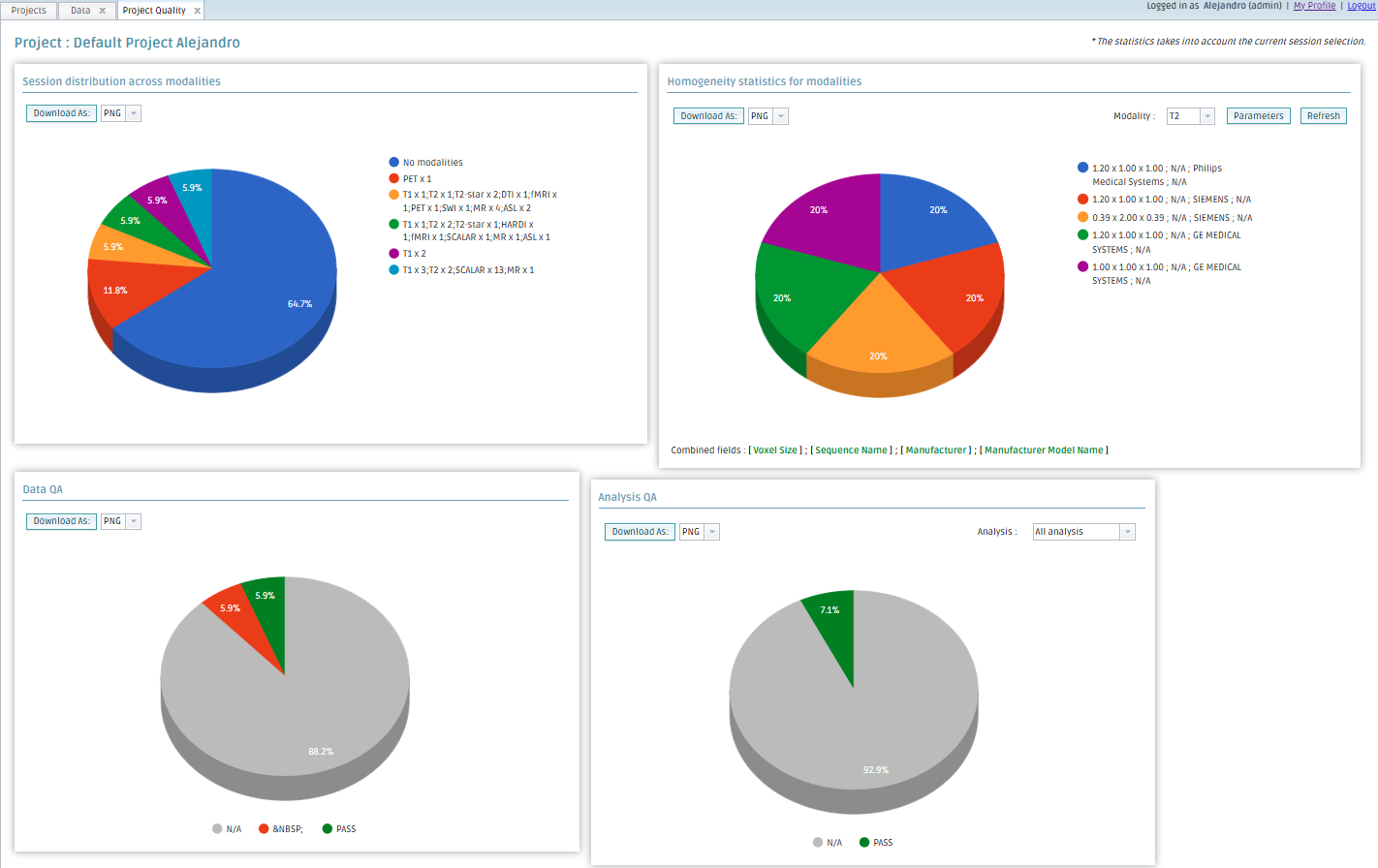Open the Data tab
Viewport: 1378px width, 868px height.
[x=80, y=11]
